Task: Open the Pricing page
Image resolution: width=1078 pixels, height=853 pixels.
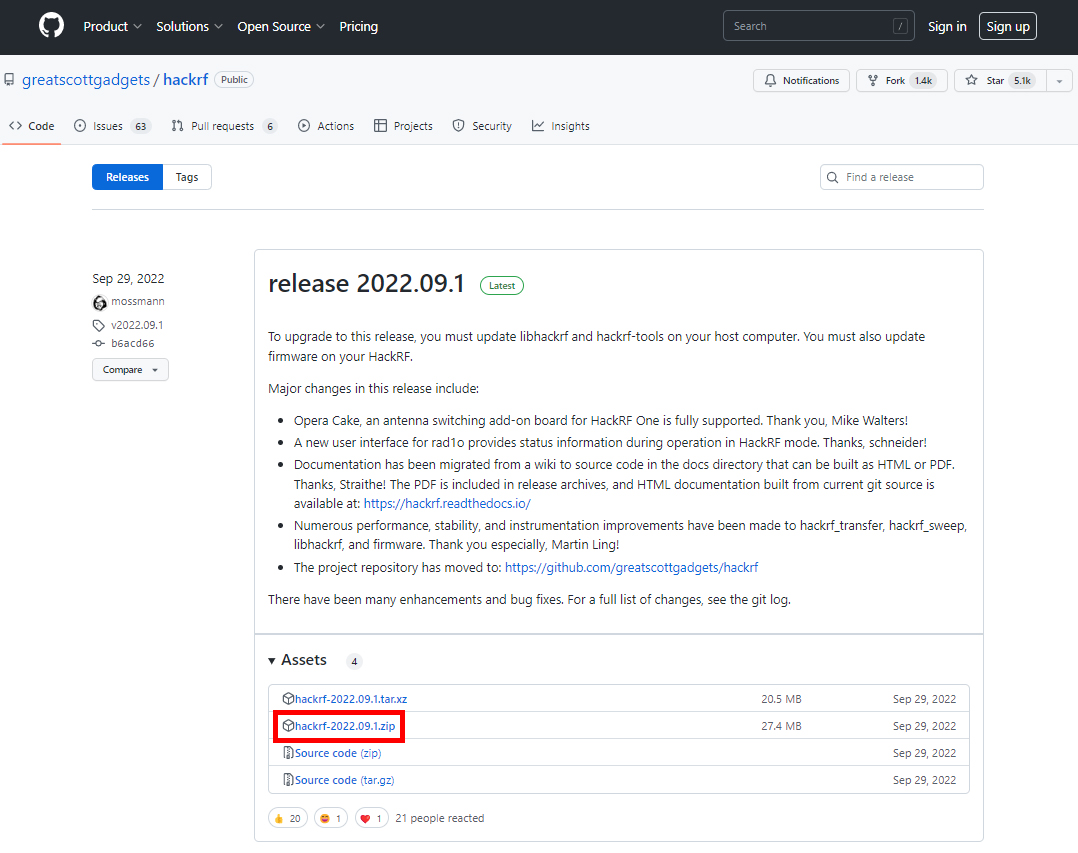Action: click(358, 26)
